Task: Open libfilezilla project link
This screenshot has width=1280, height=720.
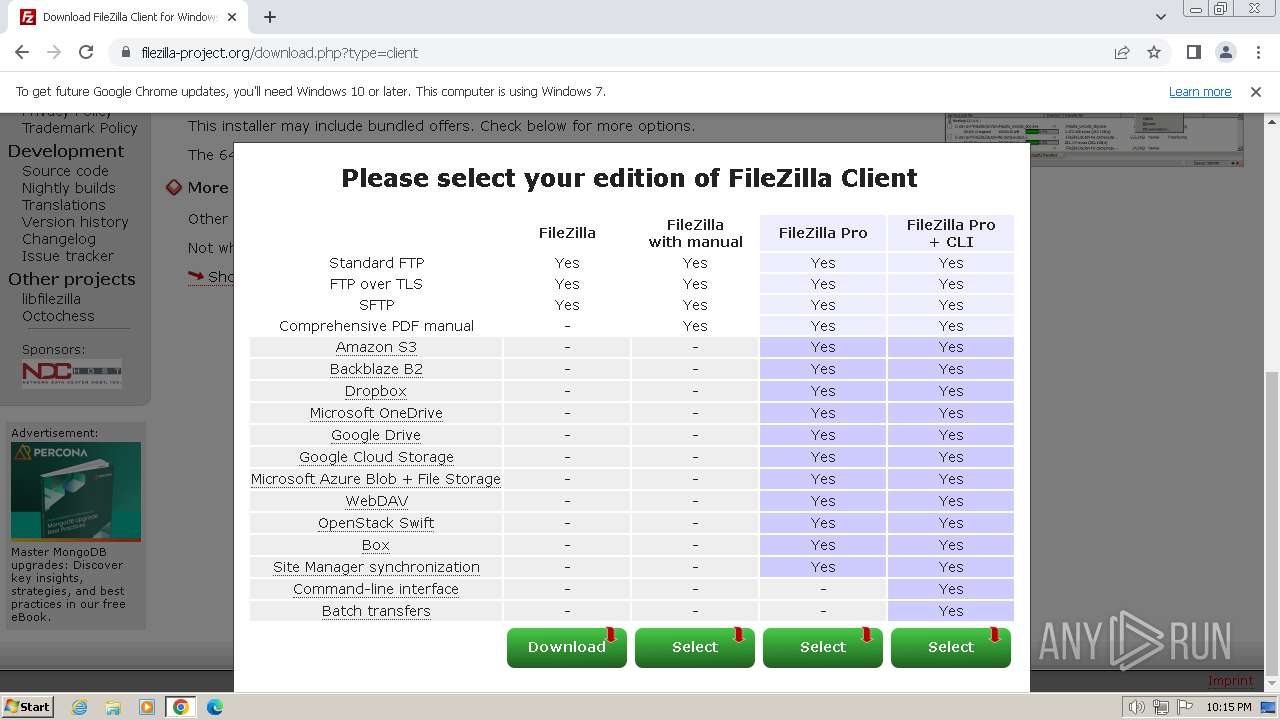Action: tap(51, 299)
